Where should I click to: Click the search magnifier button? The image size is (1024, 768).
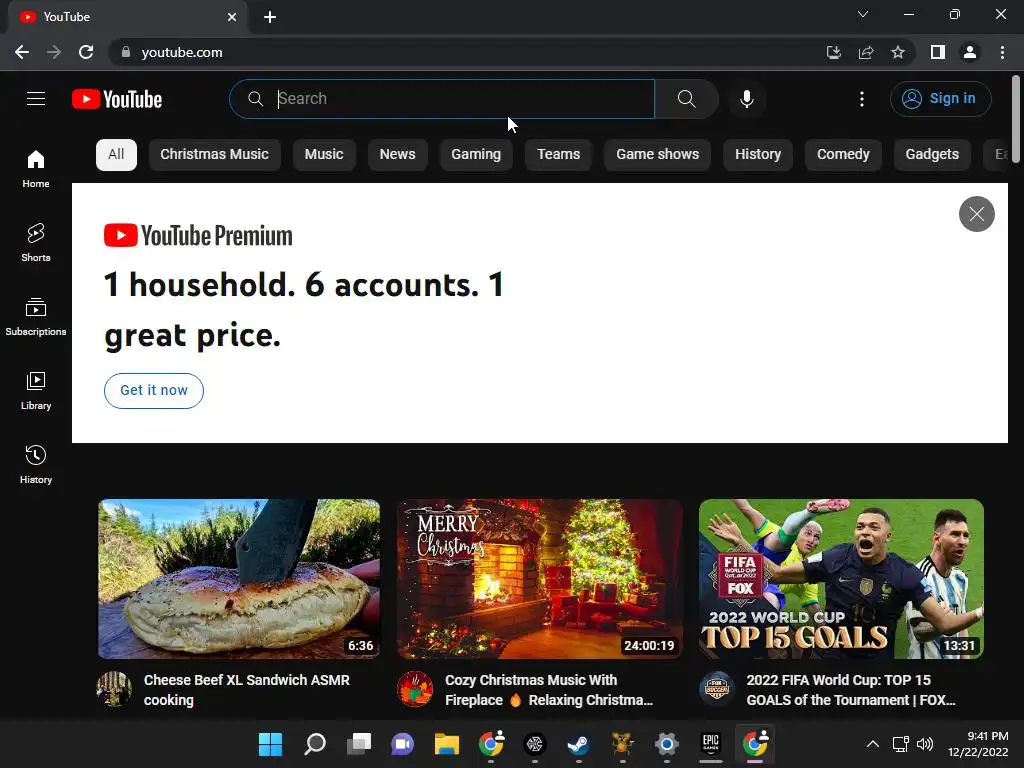pyautogui.click(x=686, y=99)
